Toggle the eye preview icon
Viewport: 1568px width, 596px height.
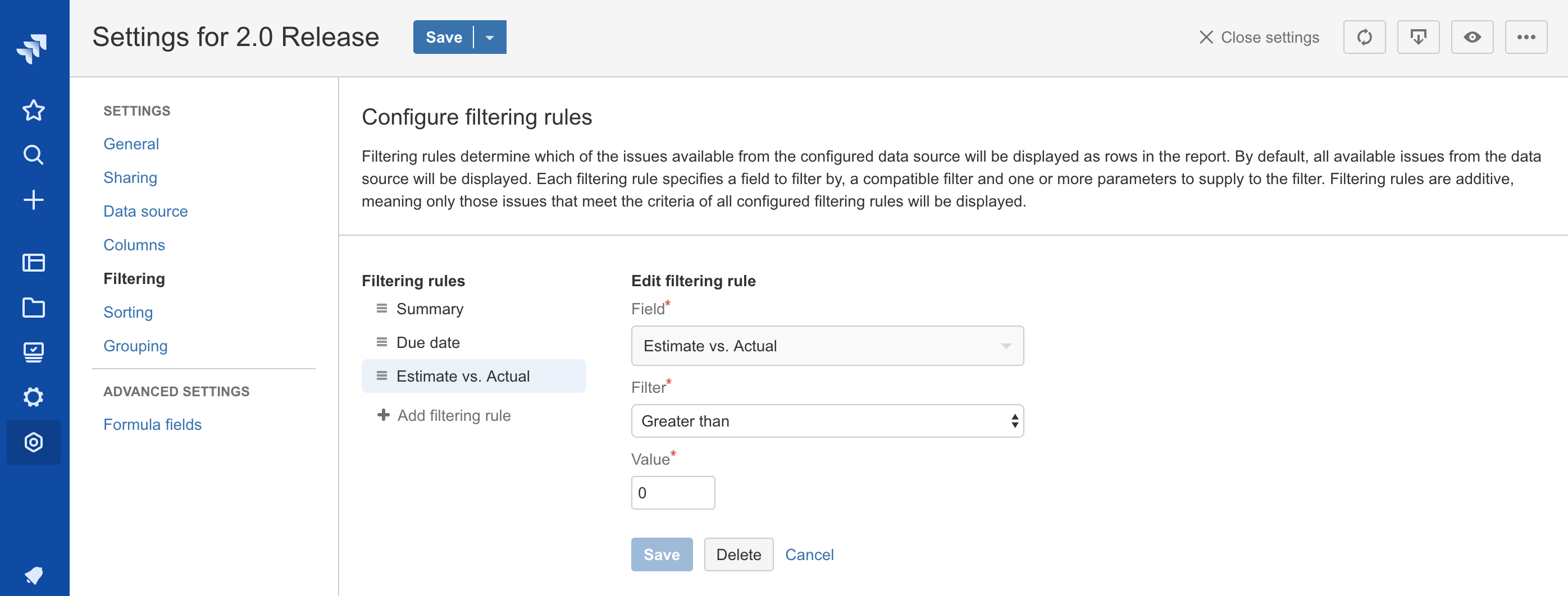[1472, 37]
